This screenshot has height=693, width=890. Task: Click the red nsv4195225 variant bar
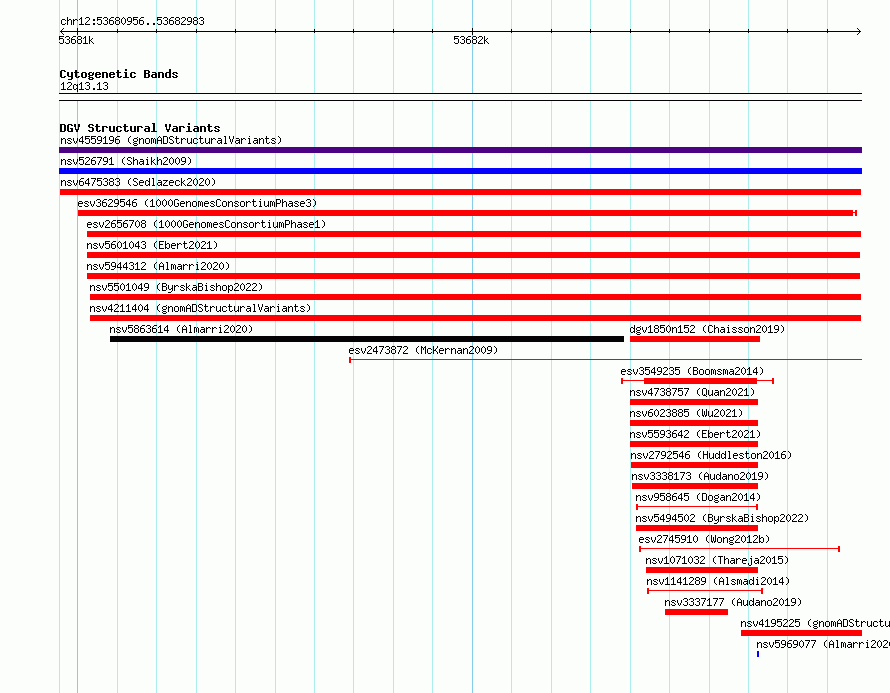coord(801,633)
